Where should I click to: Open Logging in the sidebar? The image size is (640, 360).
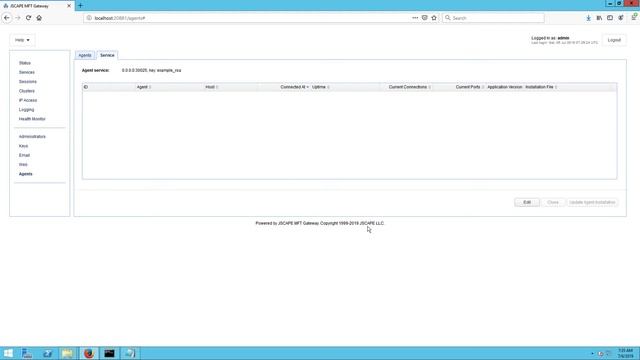[x=26, y=110]
